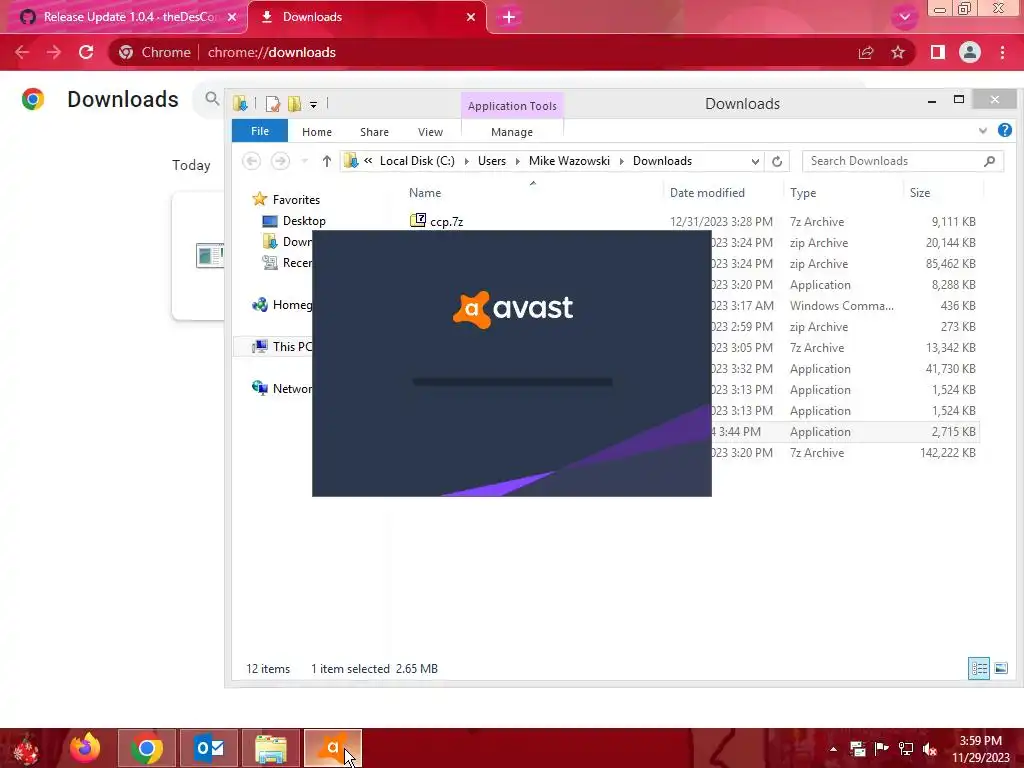Open address bar history dropdown
This screenshot has width=1024, height=768.
[x=755, y=161]
